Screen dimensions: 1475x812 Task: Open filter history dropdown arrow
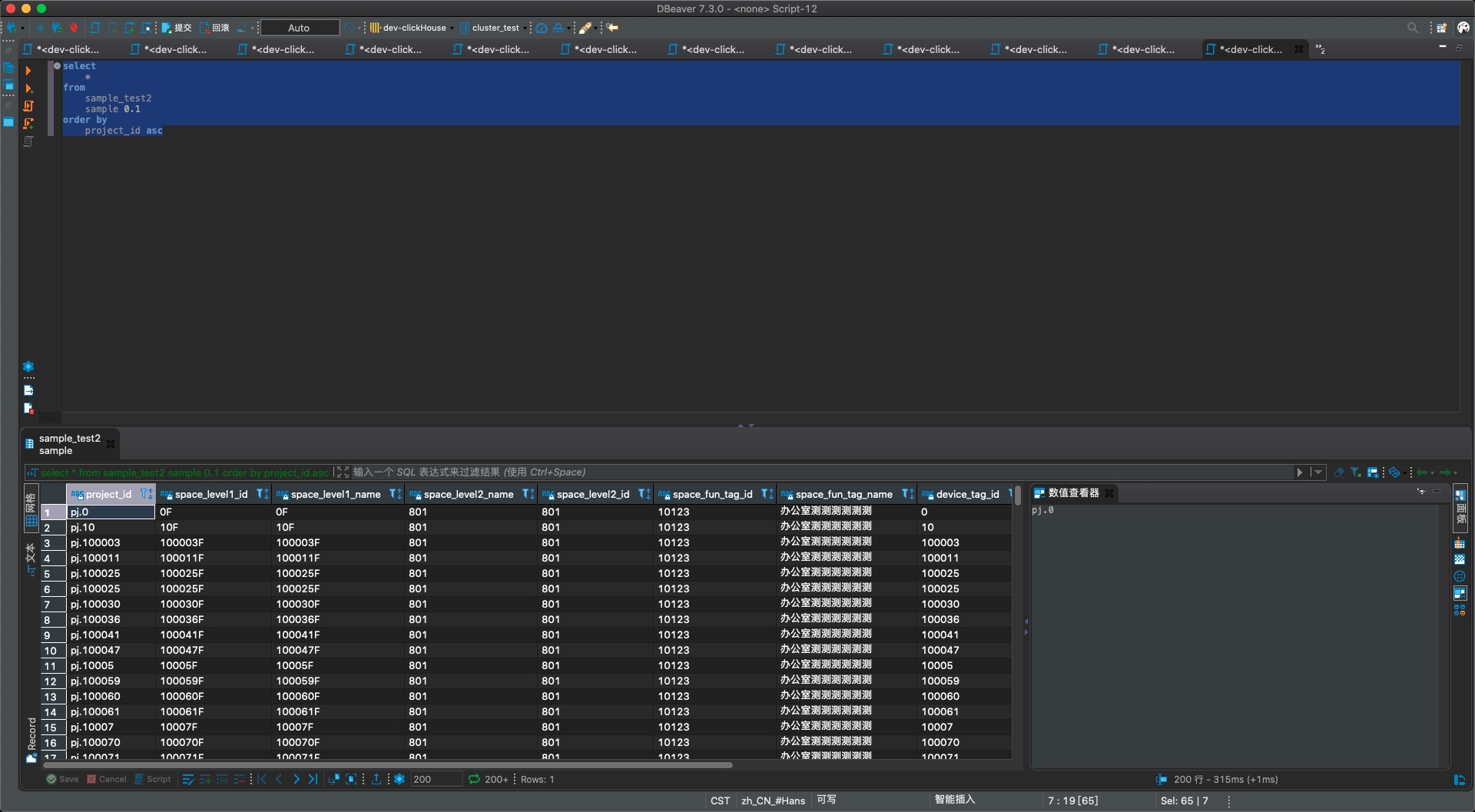(1318, 472)
